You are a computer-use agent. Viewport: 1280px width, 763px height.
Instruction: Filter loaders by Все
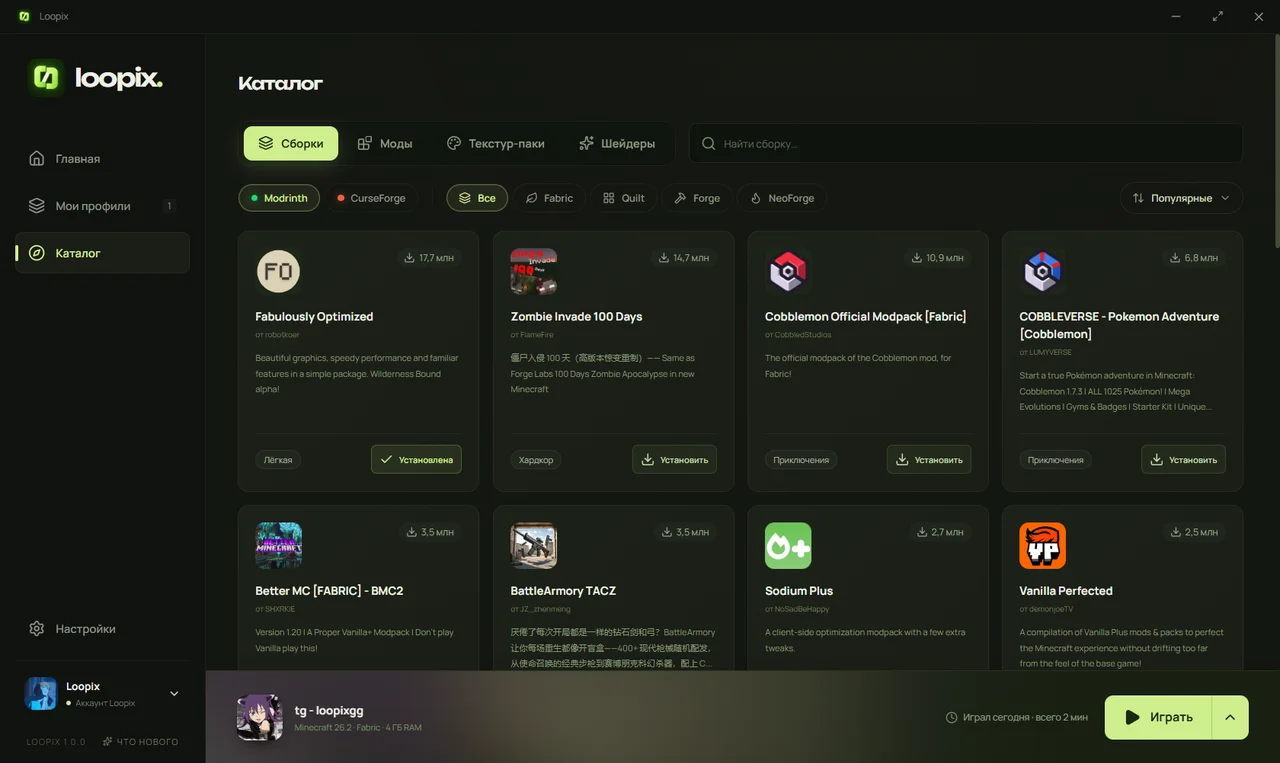477,198
